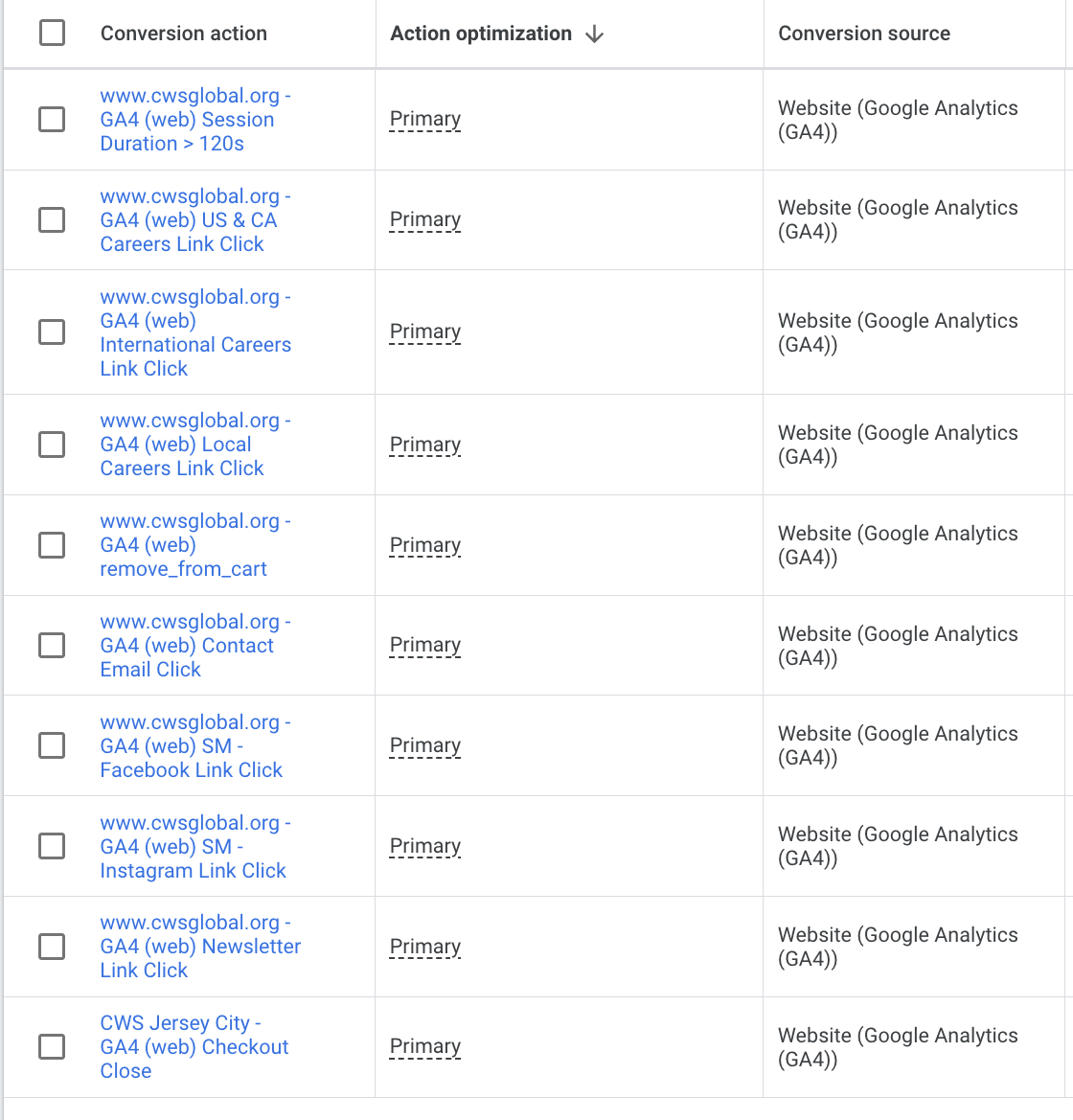The width and height of the screenshot is (1073, 1120).
Task: Tick the Newsletter Link Click row checkbox
Action: pyautogui.click(x=52, y=947)
